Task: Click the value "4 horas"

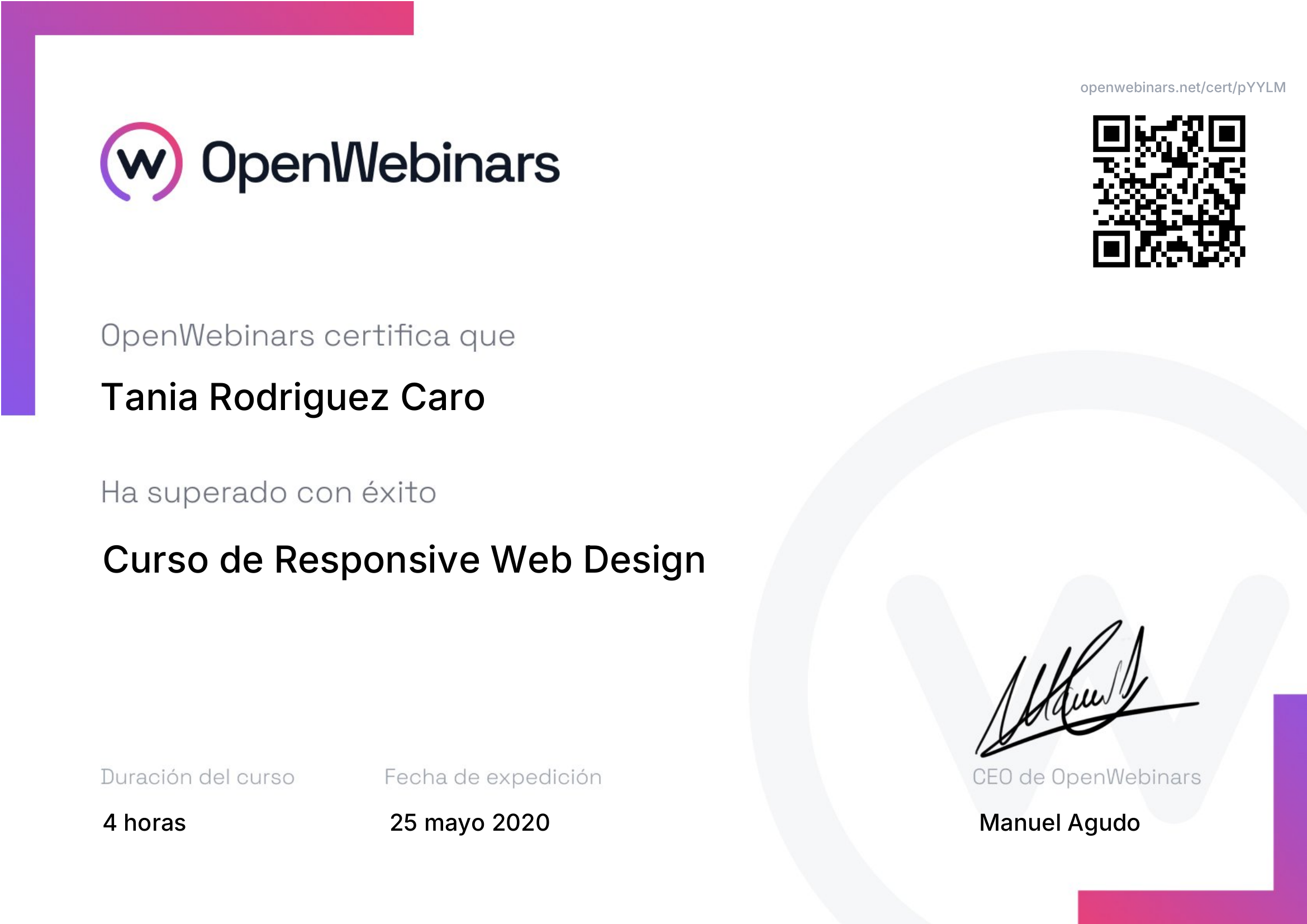Action: pos(145,823)
